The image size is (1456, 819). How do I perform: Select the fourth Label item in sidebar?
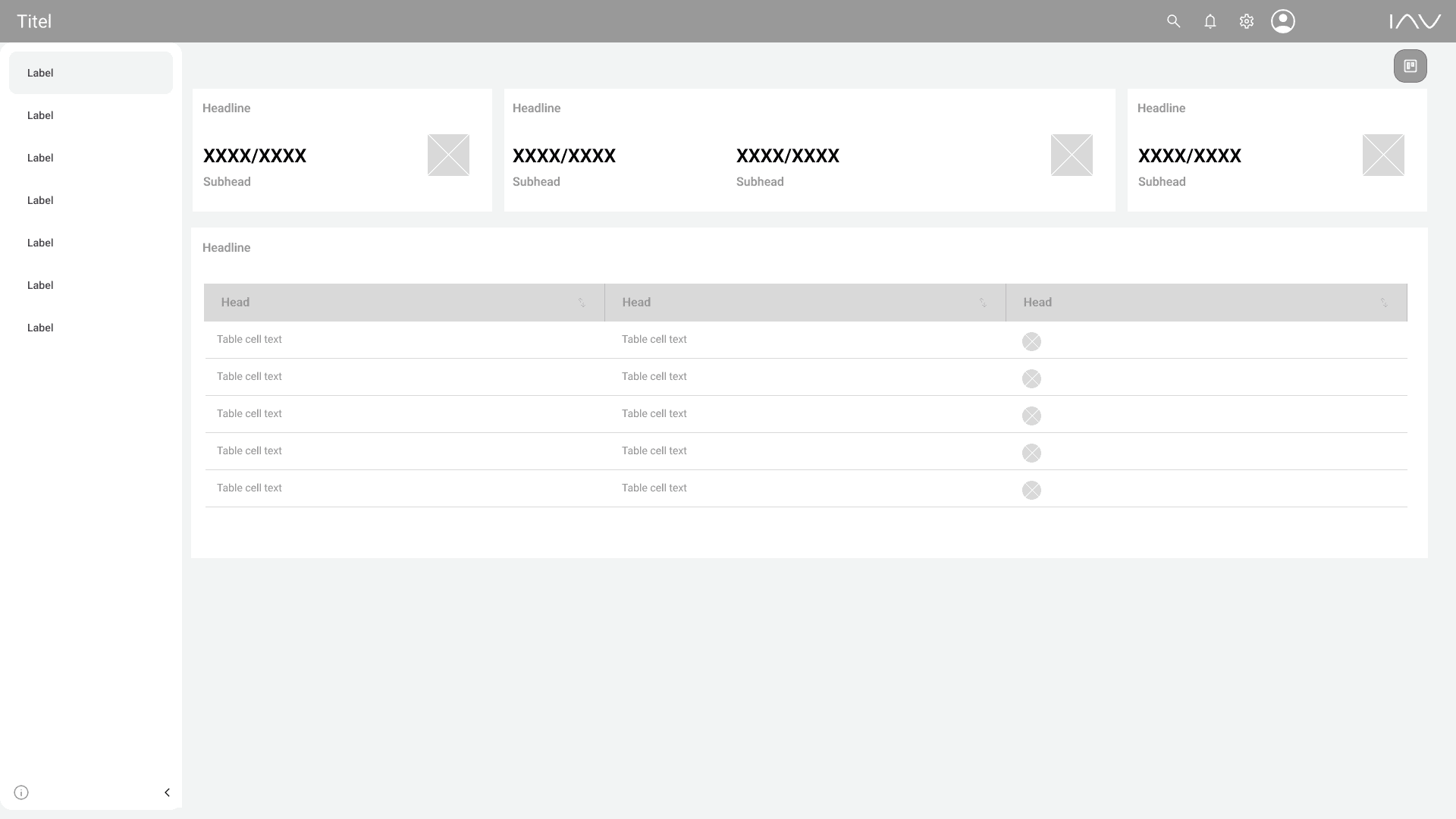coord(91,200)
